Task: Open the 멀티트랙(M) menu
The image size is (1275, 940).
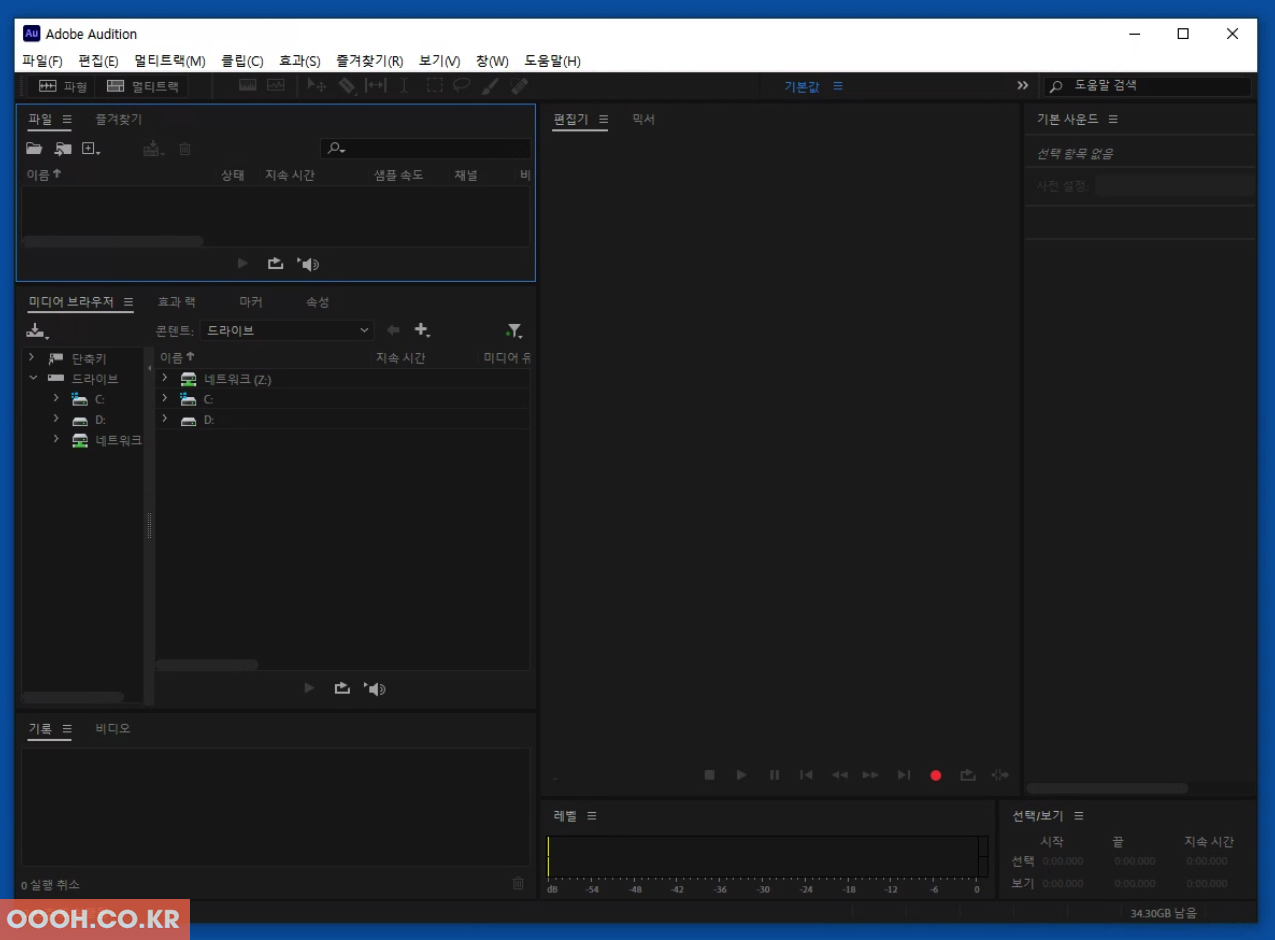Action: coord(169,61)
